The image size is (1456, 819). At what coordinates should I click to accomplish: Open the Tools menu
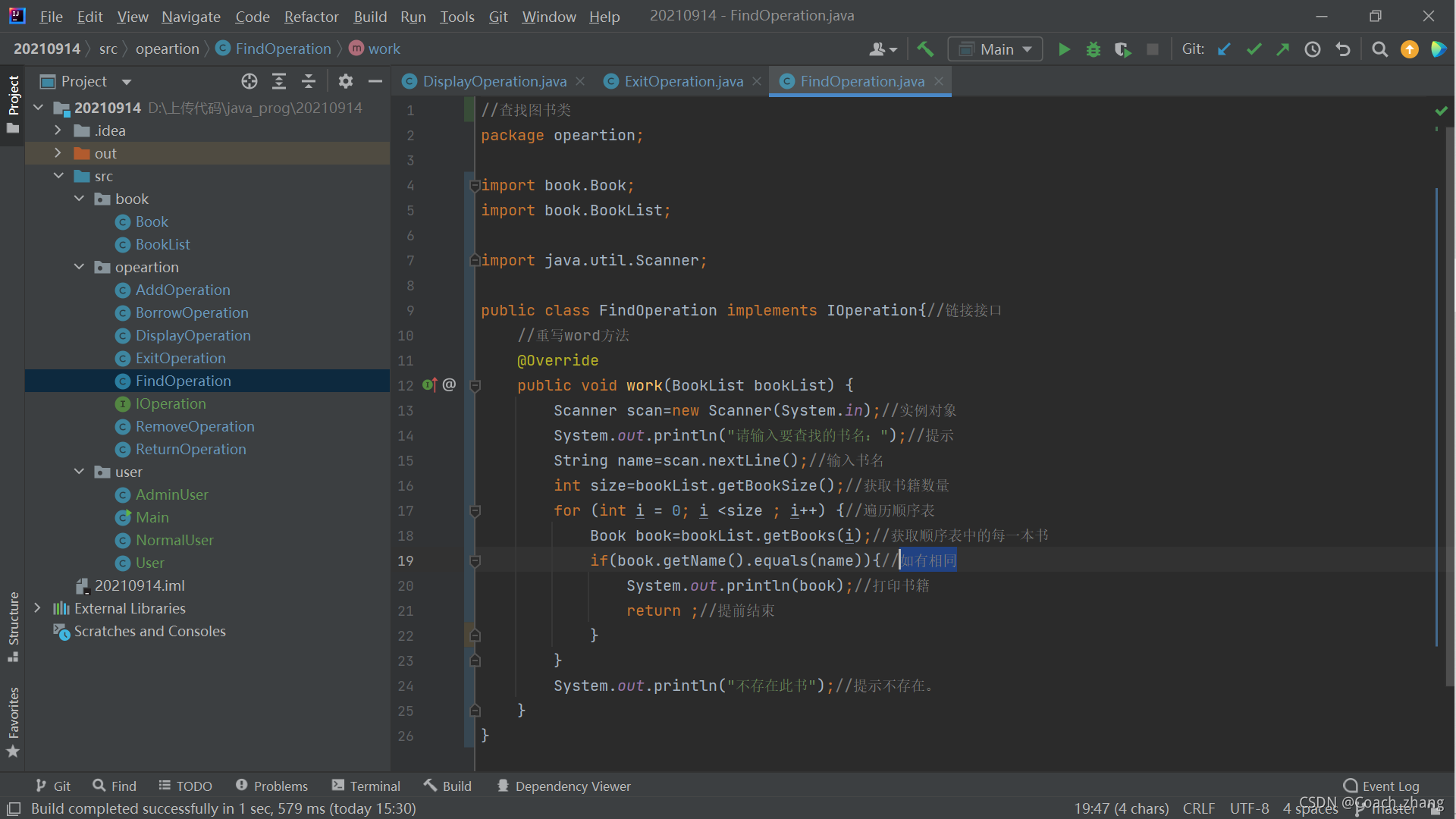point(457,16)
